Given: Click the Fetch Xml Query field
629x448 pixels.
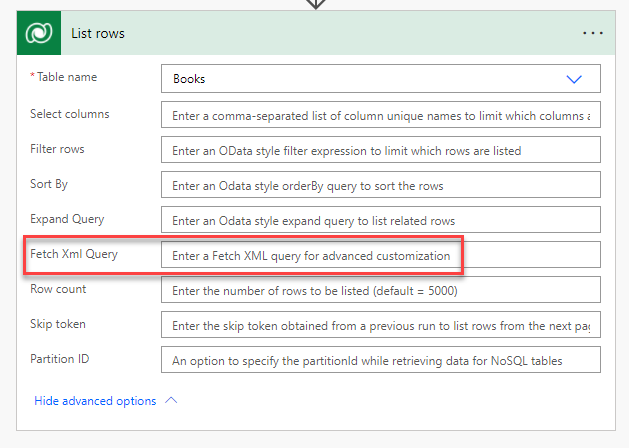Looking at the screenshot, I should click(x=380, y=256).
